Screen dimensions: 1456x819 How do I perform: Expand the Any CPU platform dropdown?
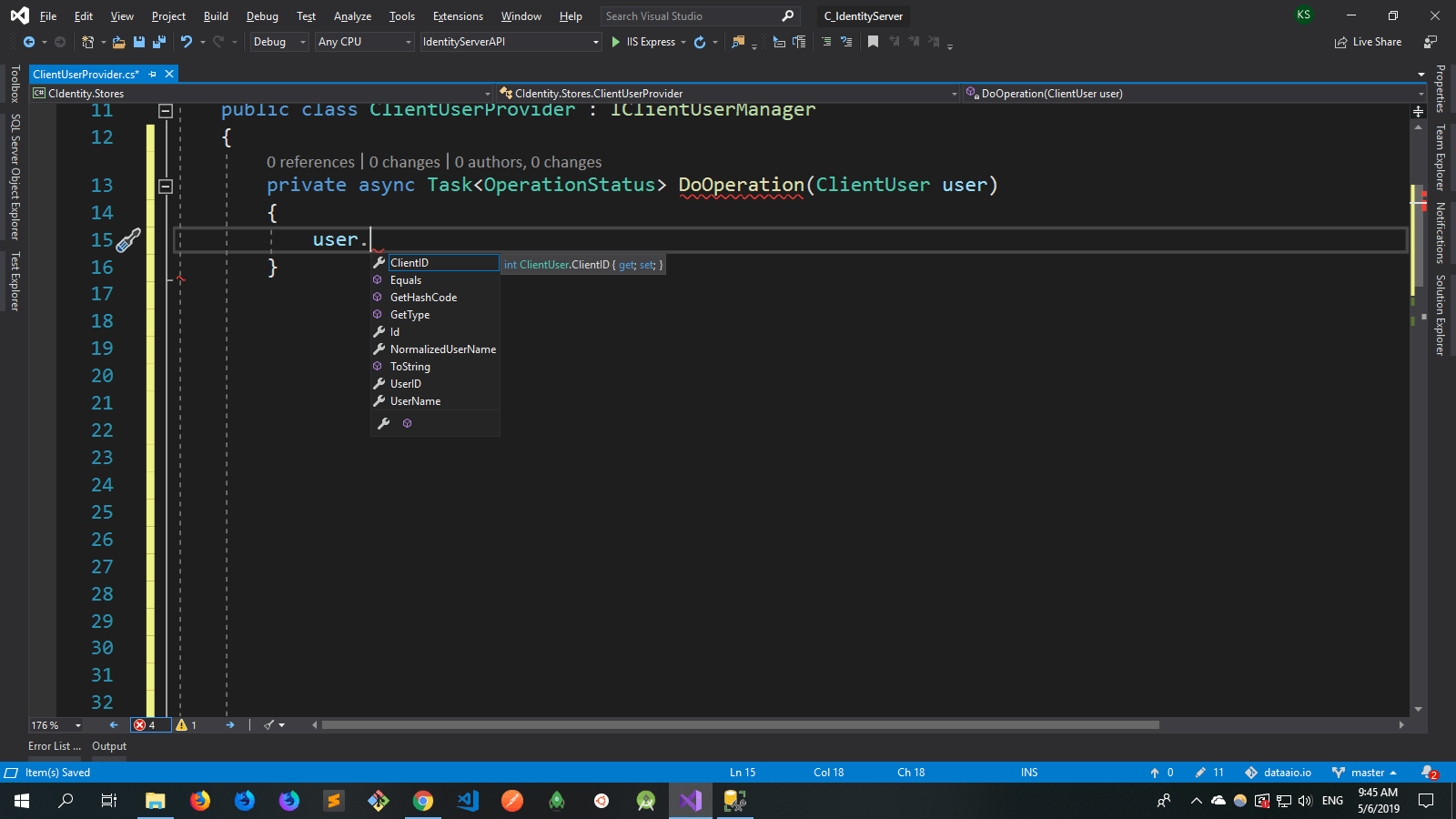tap(408, 42)
